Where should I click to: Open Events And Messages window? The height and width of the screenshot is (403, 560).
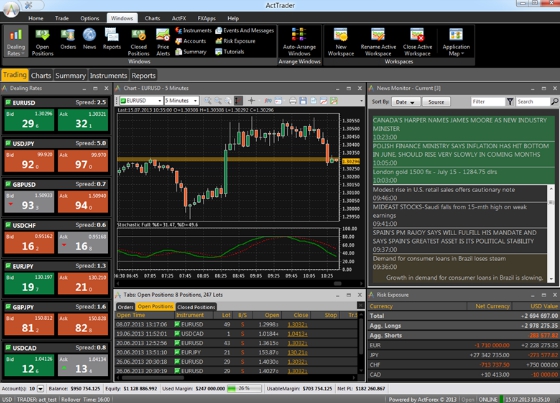245,31
